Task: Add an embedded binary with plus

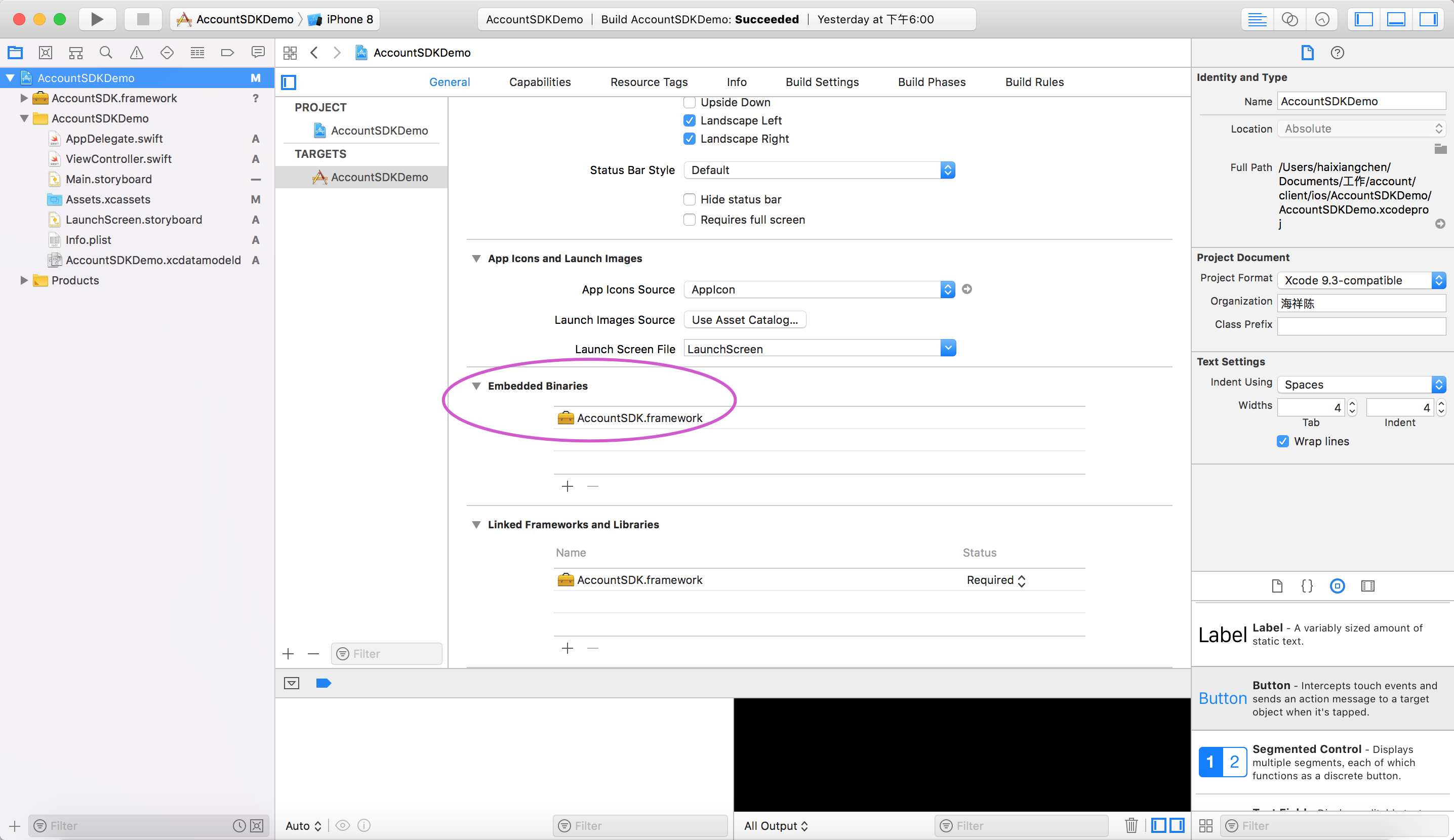Action: click(x=567, y=486)
